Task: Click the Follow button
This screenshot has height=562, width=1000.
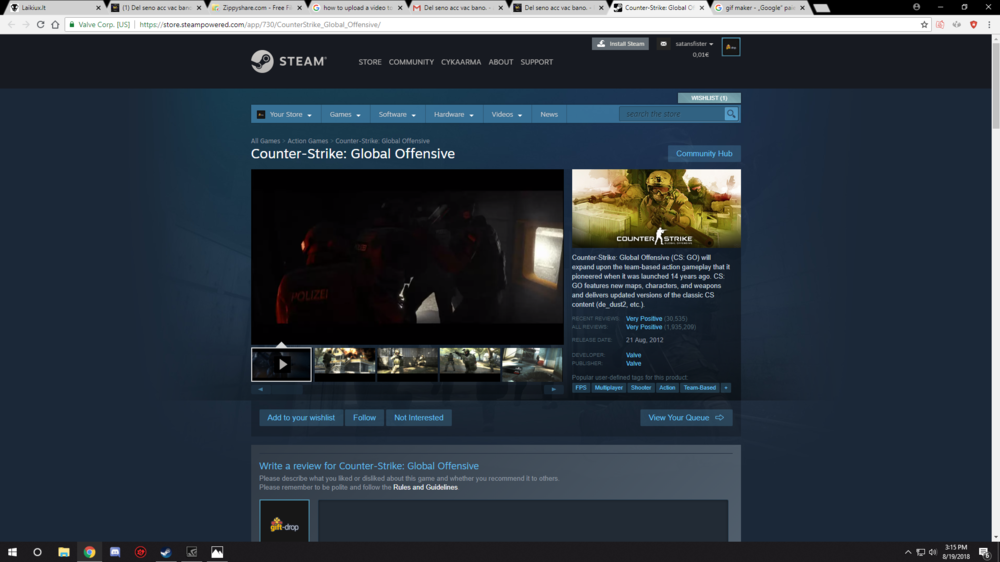Action: point(364,417)
